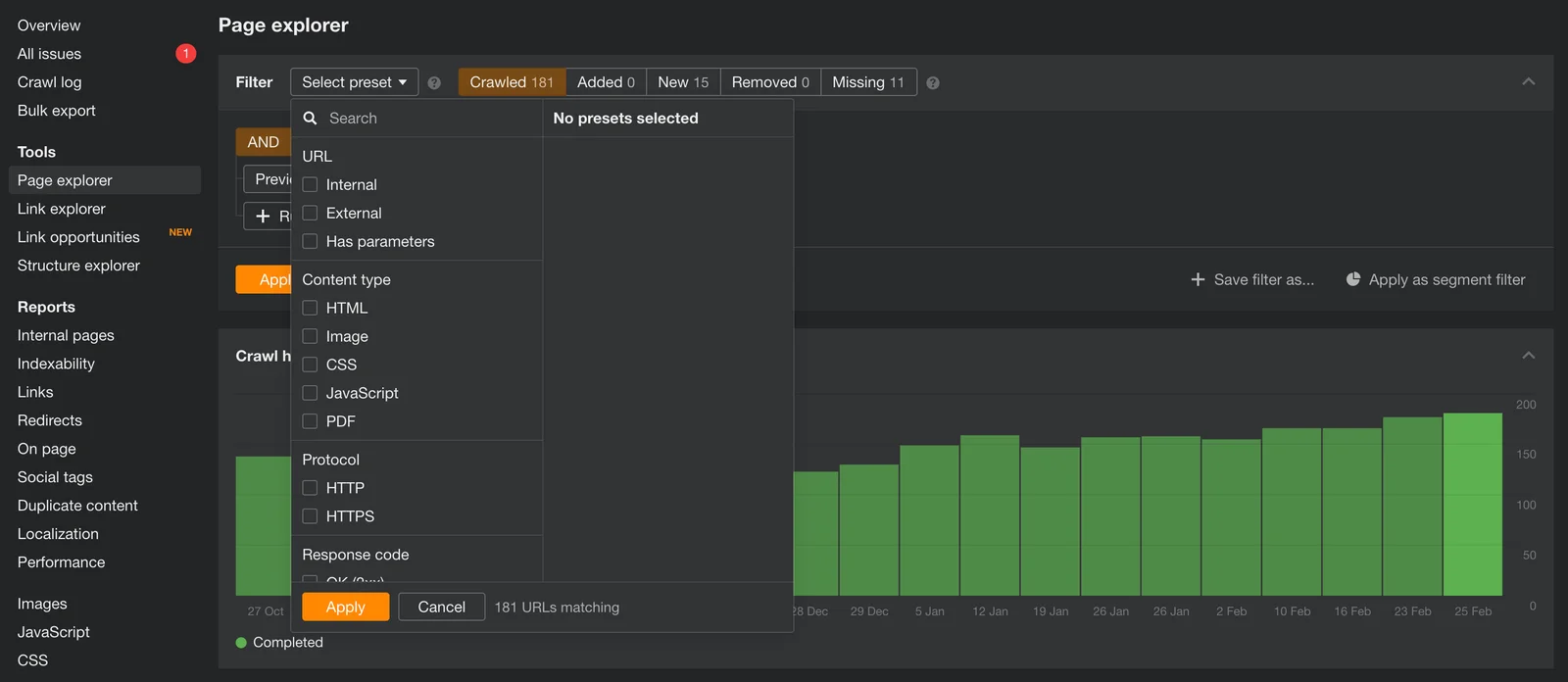Click Save filter as link
Image resolution: width=1568 pixels, height=682 pixels.
(x=1252, y=279)
